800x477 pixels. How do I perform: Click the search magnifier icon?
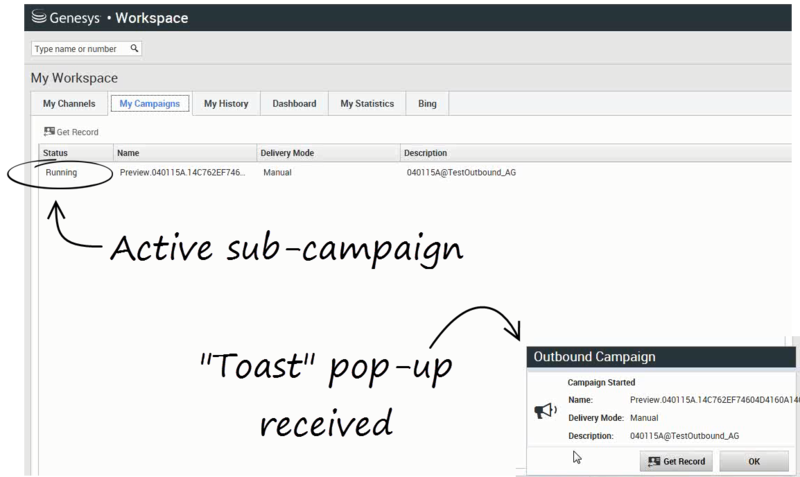point(134,48)
